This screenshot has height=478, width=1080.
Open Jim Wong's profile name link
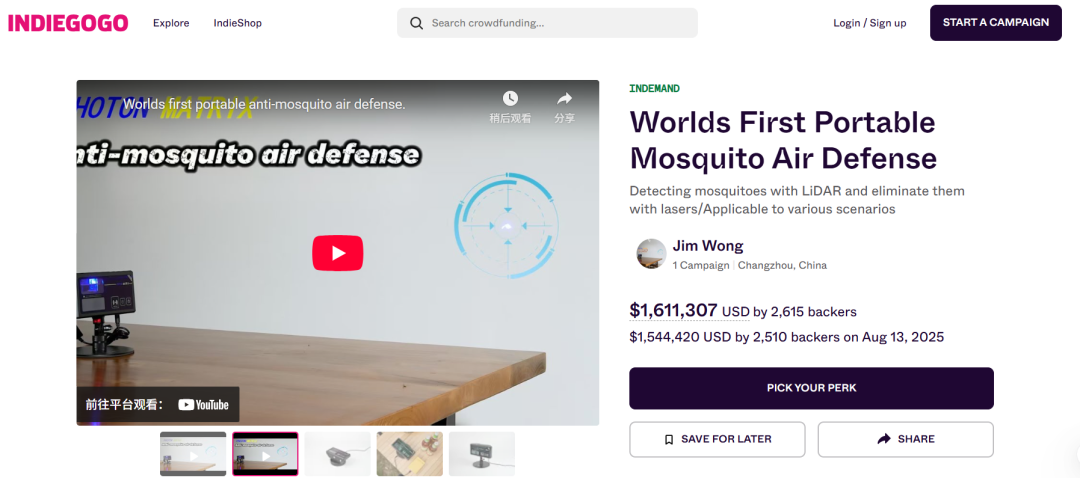707,246
